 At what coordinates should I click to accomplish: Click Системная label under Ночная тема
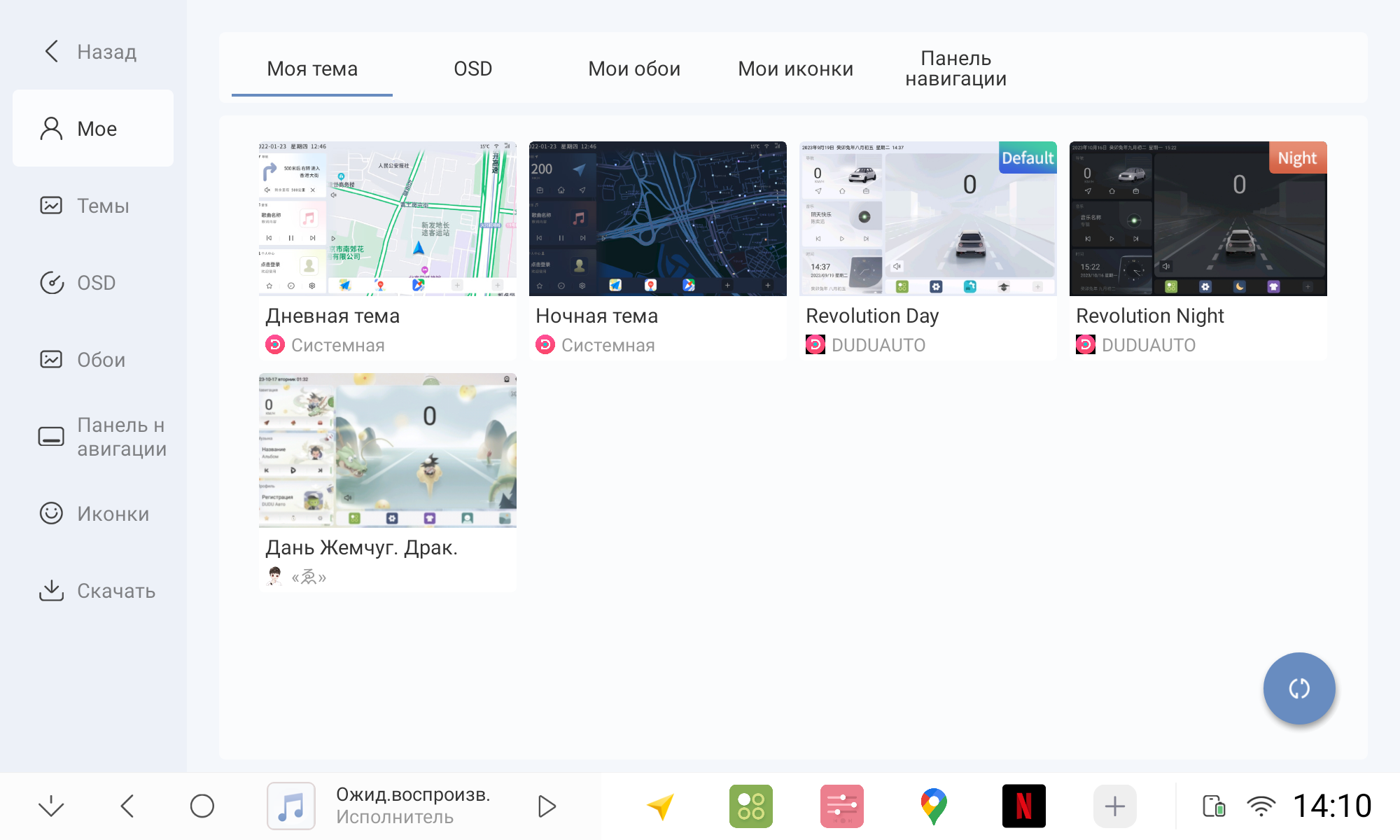[608, 345]
